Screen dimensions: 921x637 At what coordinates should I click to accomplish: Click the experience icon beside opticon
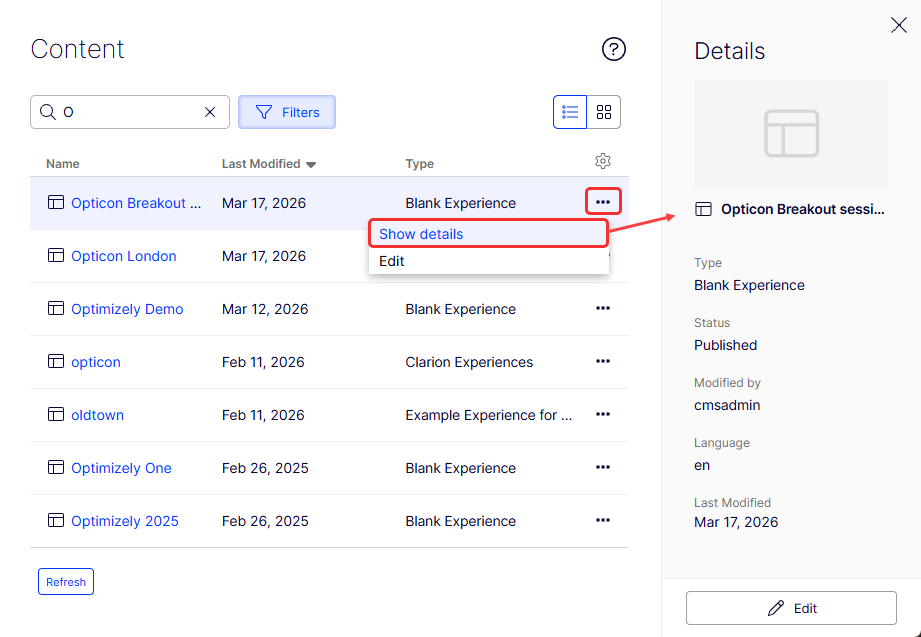[x=56, y=361]
